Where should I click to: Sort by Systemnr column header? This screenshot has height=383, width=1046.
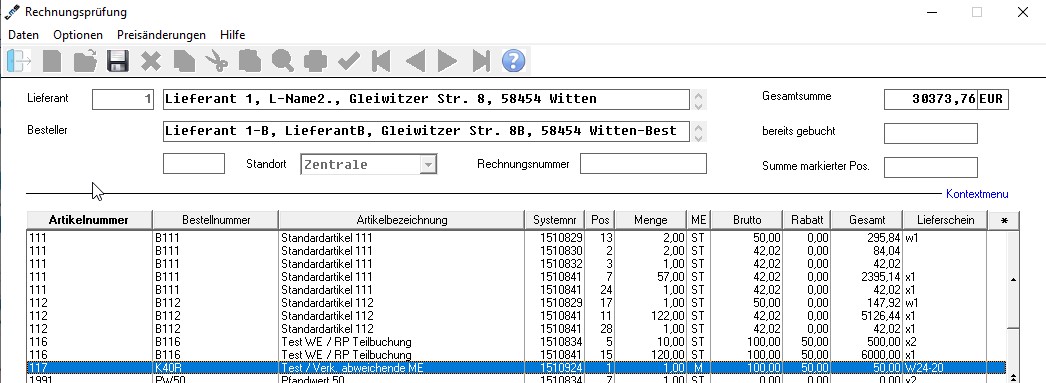[x=555, y=220]
